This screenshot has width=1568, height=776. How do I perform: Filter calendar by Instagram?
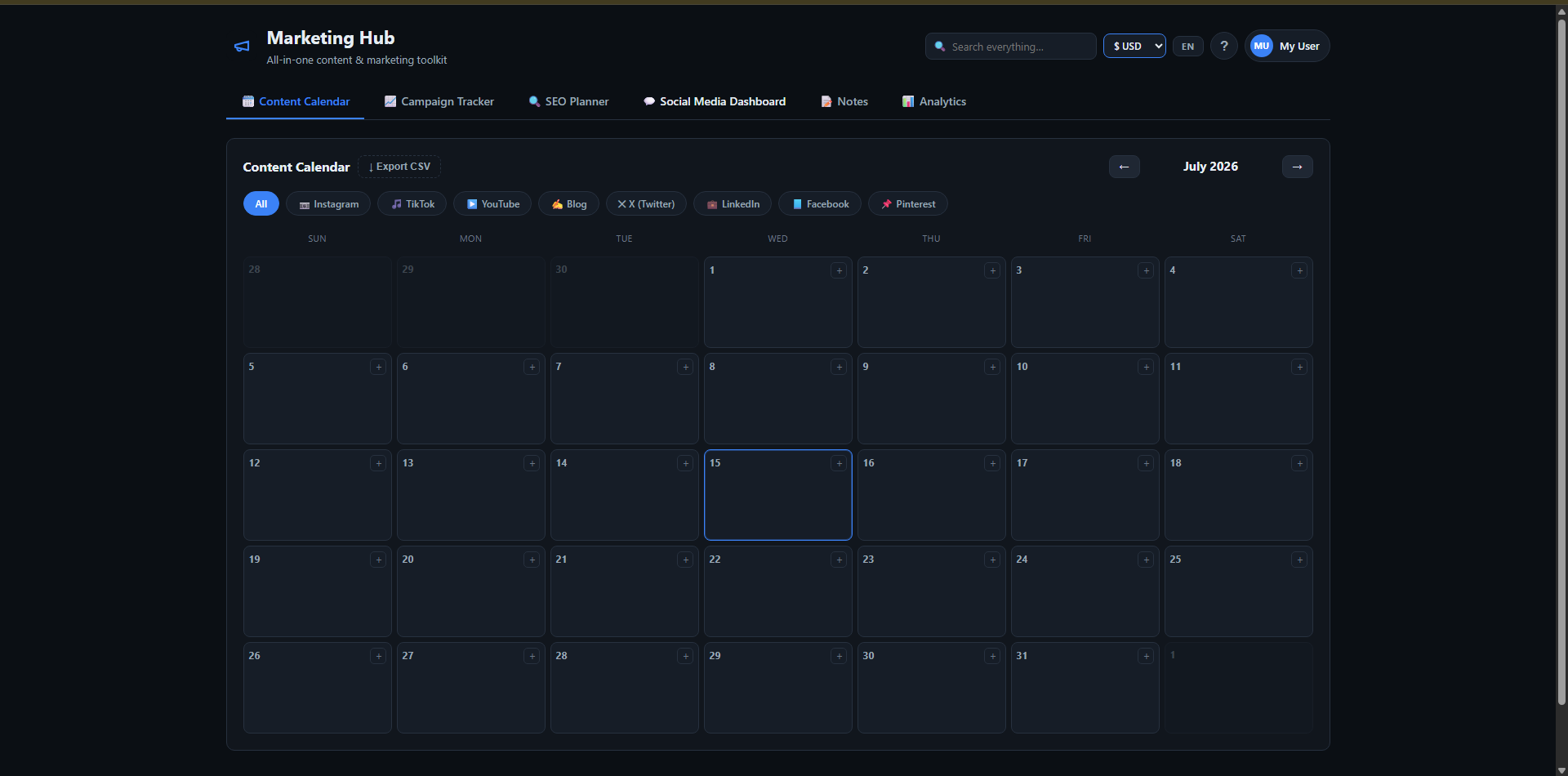point(328,204)
